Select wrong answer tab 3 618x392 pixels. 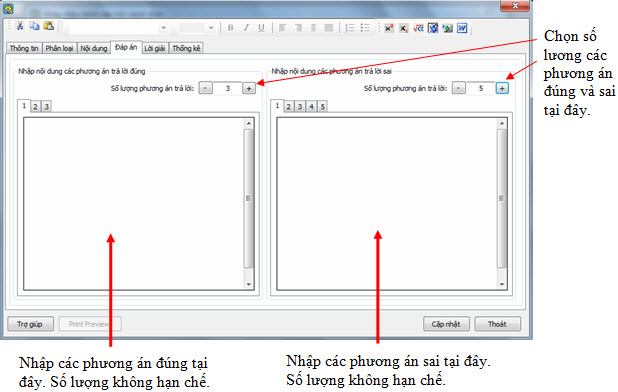click(x=300, y=106)
